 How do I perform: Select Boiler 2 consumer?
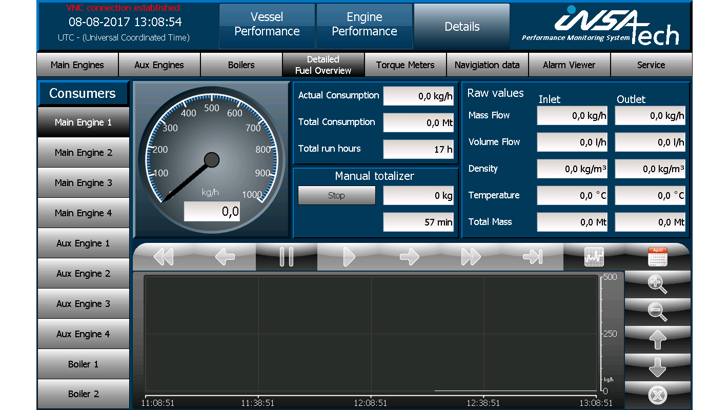pyautogui.click(x=83, y=394)
